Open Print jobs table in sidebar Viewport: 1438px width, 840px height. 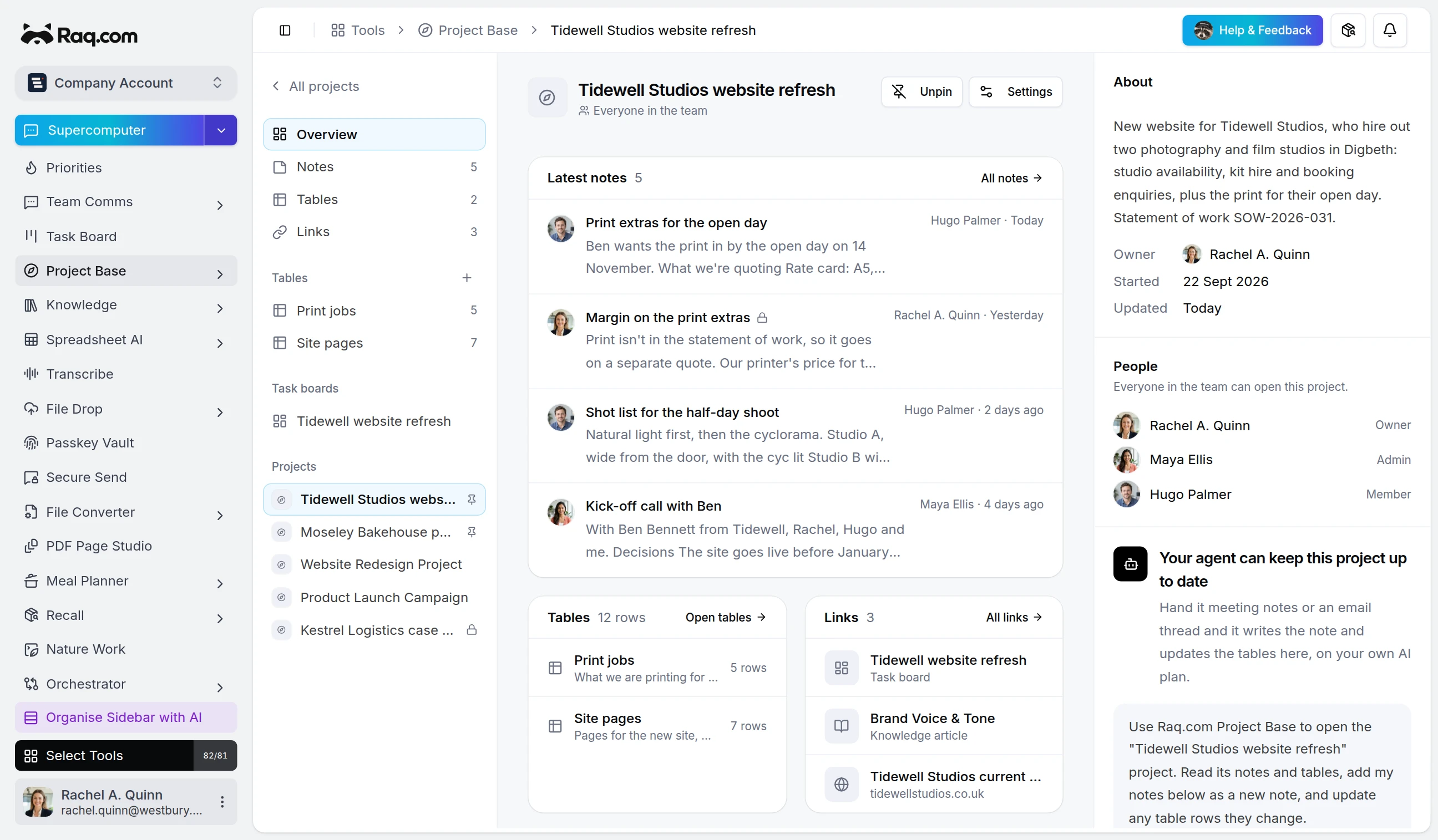(x=374, y=310)
